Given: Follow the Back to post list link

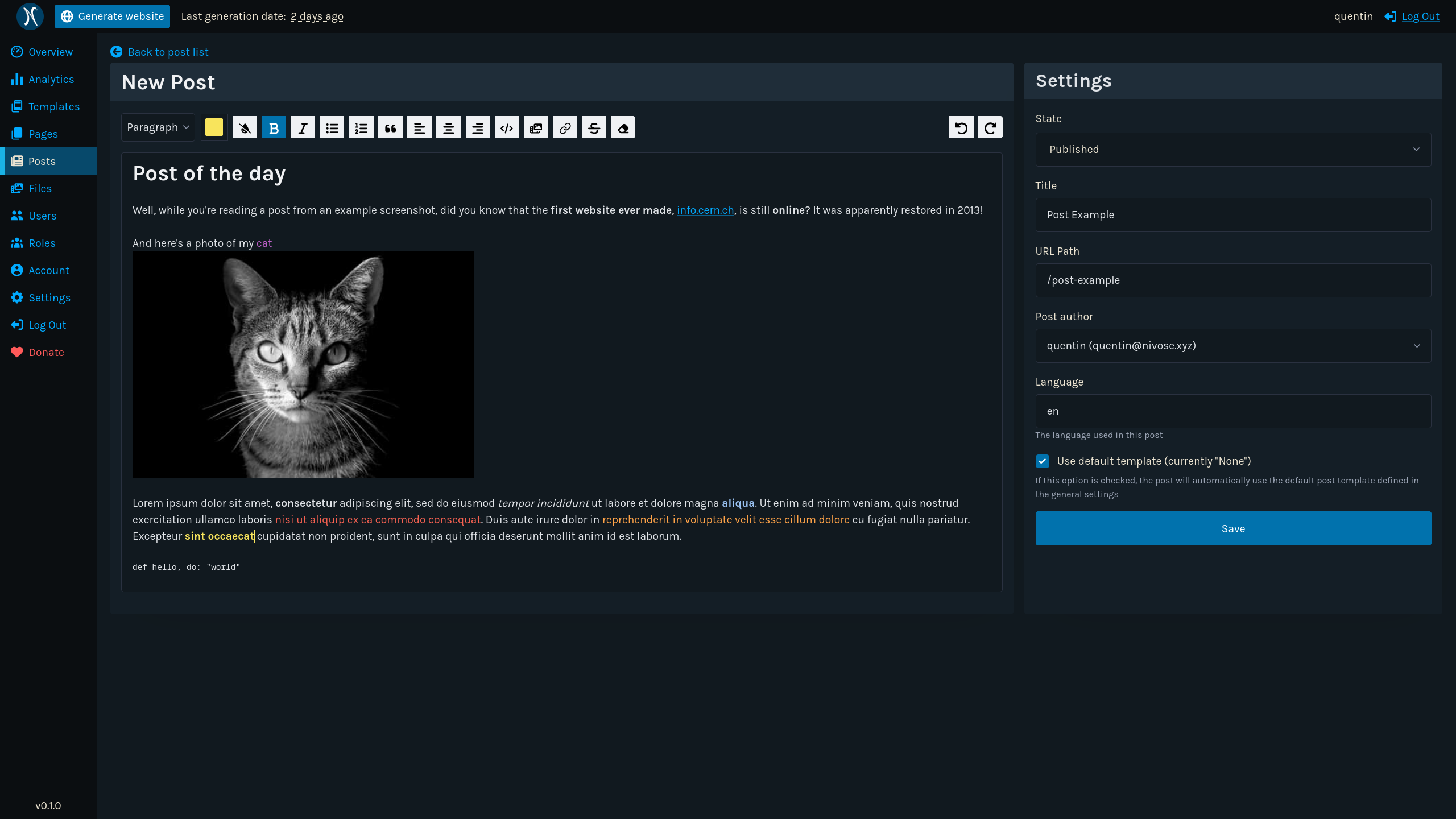Looking at the screenshot, I should (x=168, y=52).
